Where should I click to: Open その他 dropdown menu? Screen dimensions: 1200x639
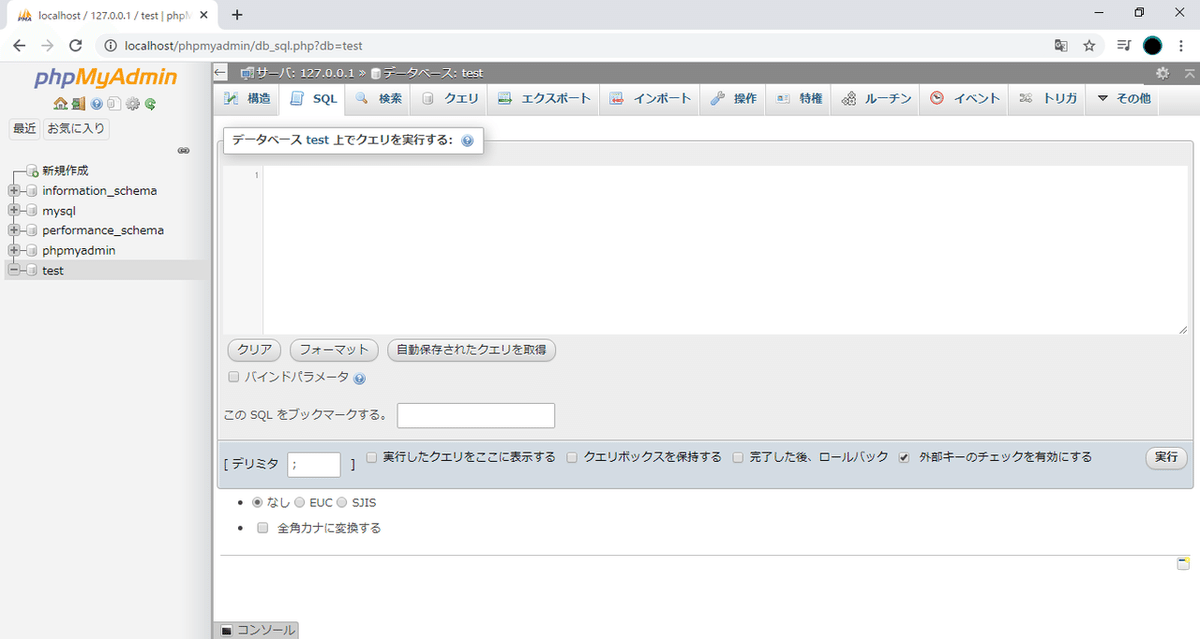pos(1123,98)
